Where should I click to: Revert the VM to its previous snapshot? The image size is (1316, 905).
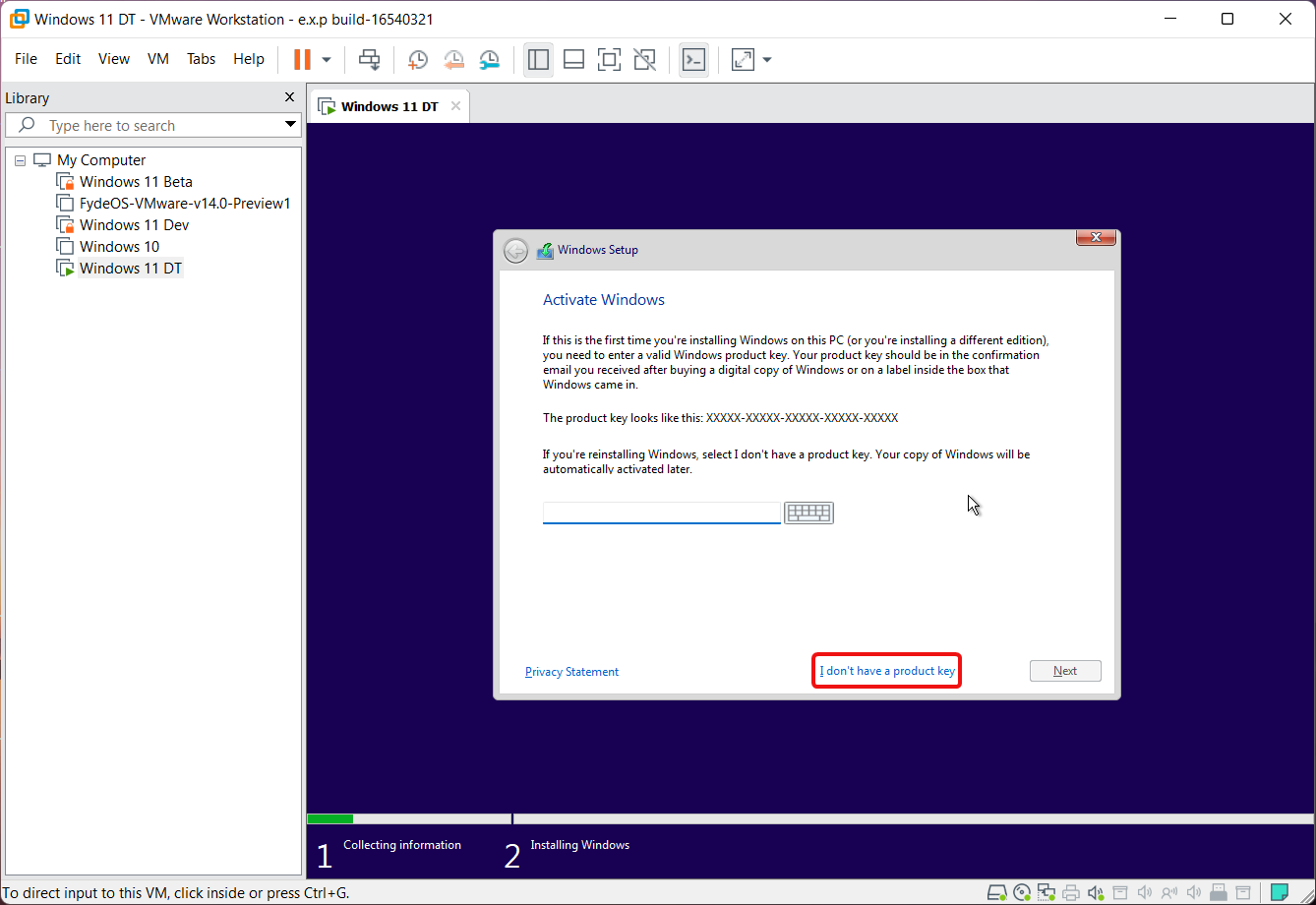pos(453,59)
